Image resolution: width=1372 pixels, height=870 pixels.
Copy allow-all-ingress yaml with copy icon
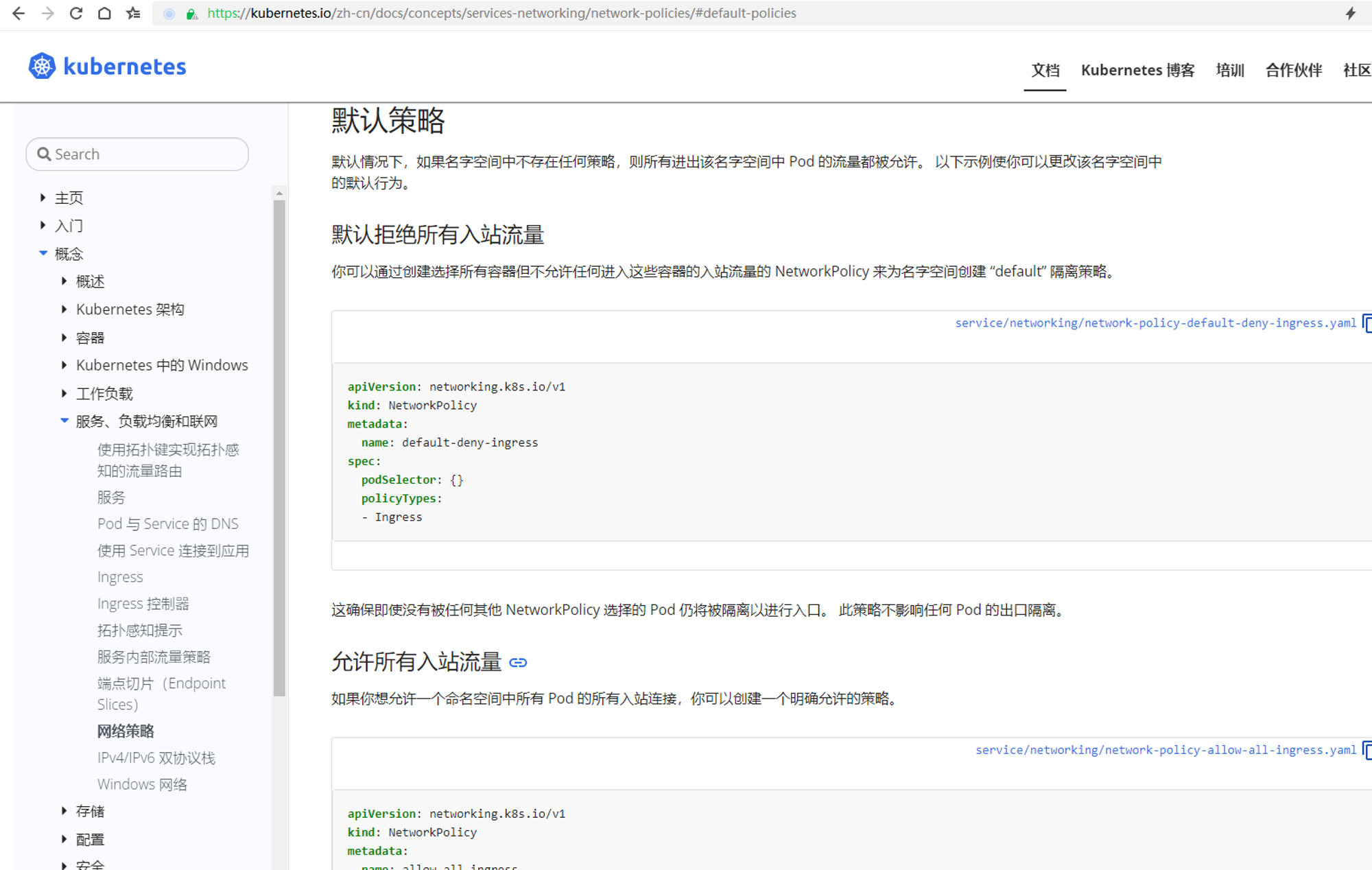coord(1367,750)
